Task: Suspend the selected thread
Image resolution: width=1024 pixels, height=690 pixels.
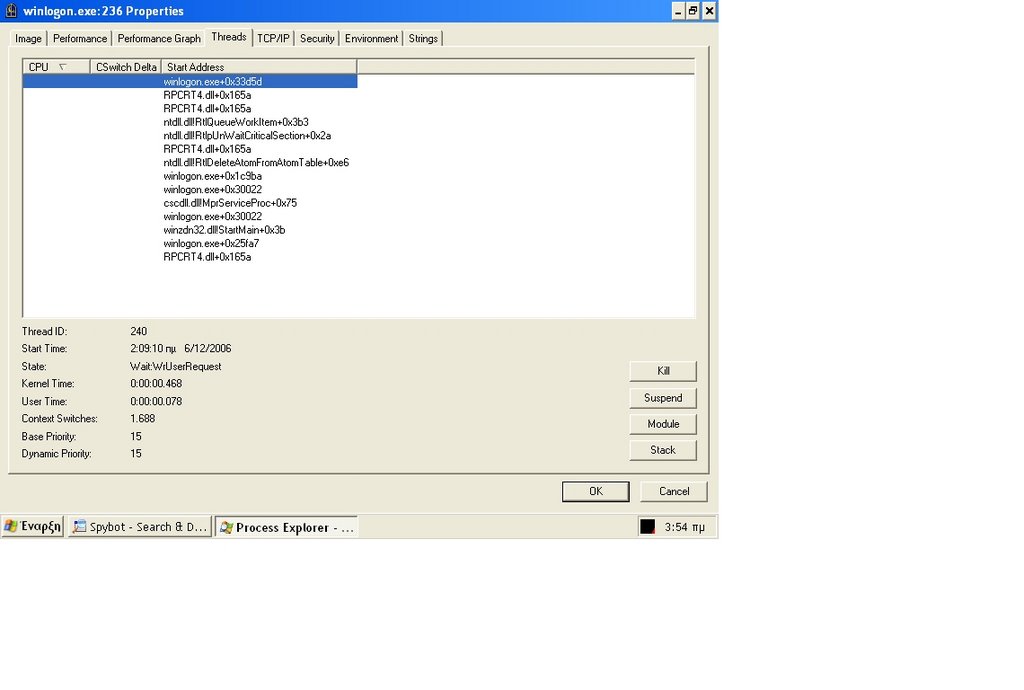Action: coord(663,398)
